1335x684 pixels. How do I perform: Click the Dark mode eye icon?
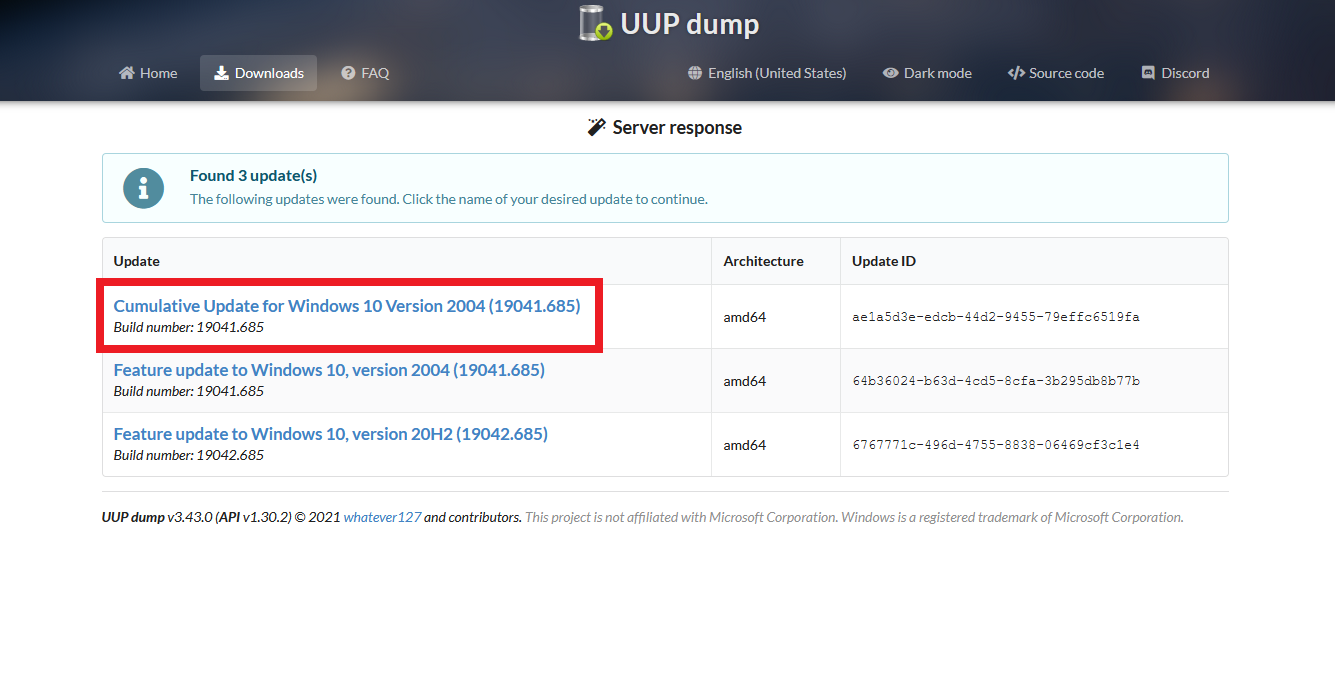[890, 73]
